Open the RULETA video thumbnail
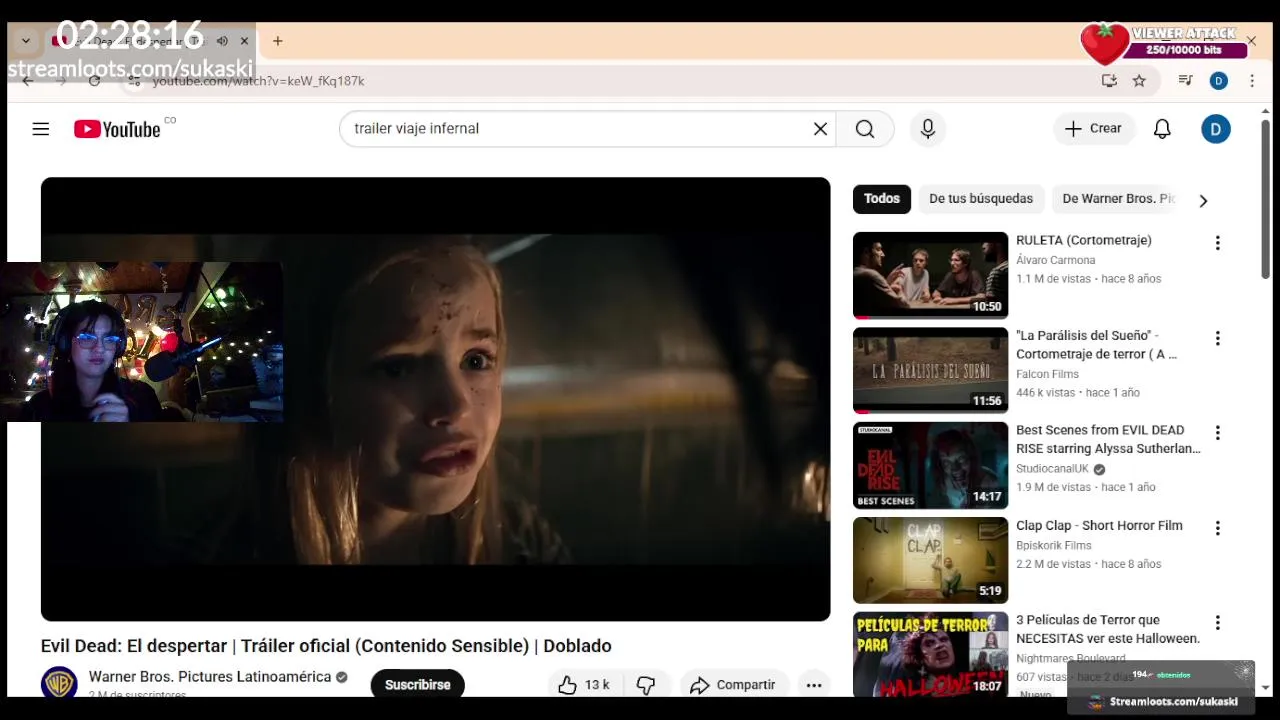The height and width of the screenshot is (720, 1280). click(x=930, y=275)
